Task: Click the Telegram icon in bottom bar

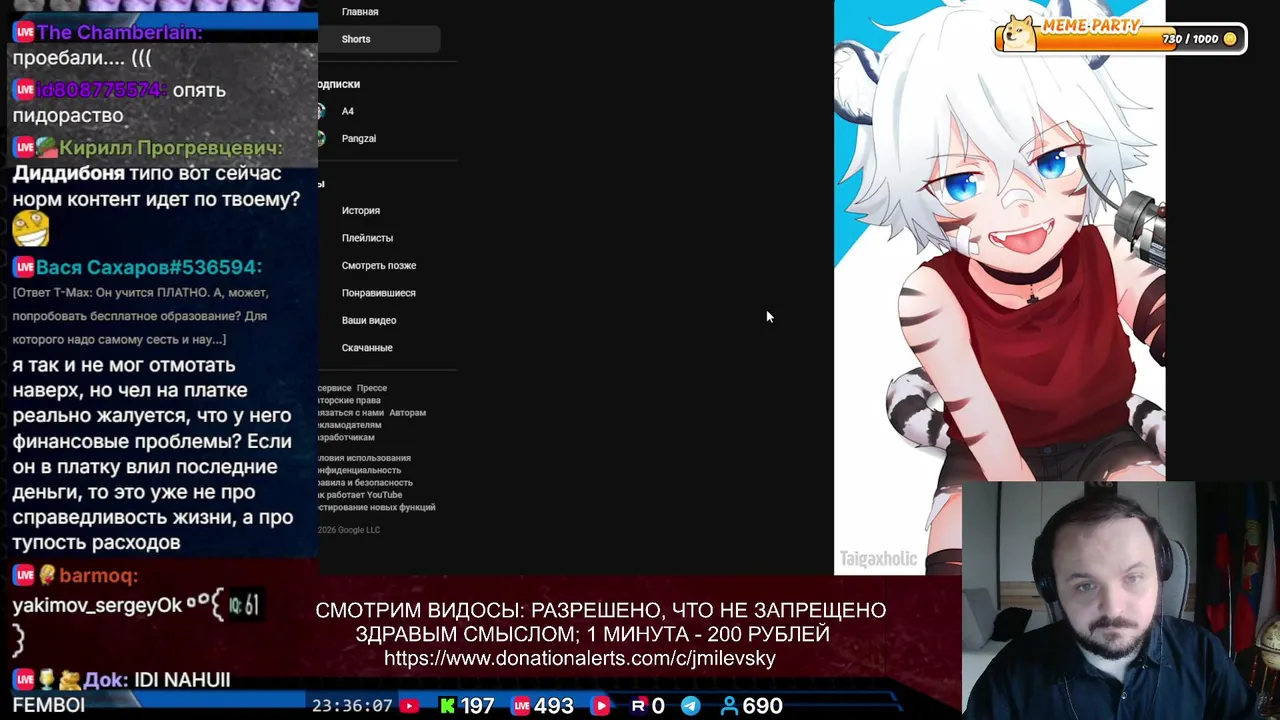Action: 691,706
